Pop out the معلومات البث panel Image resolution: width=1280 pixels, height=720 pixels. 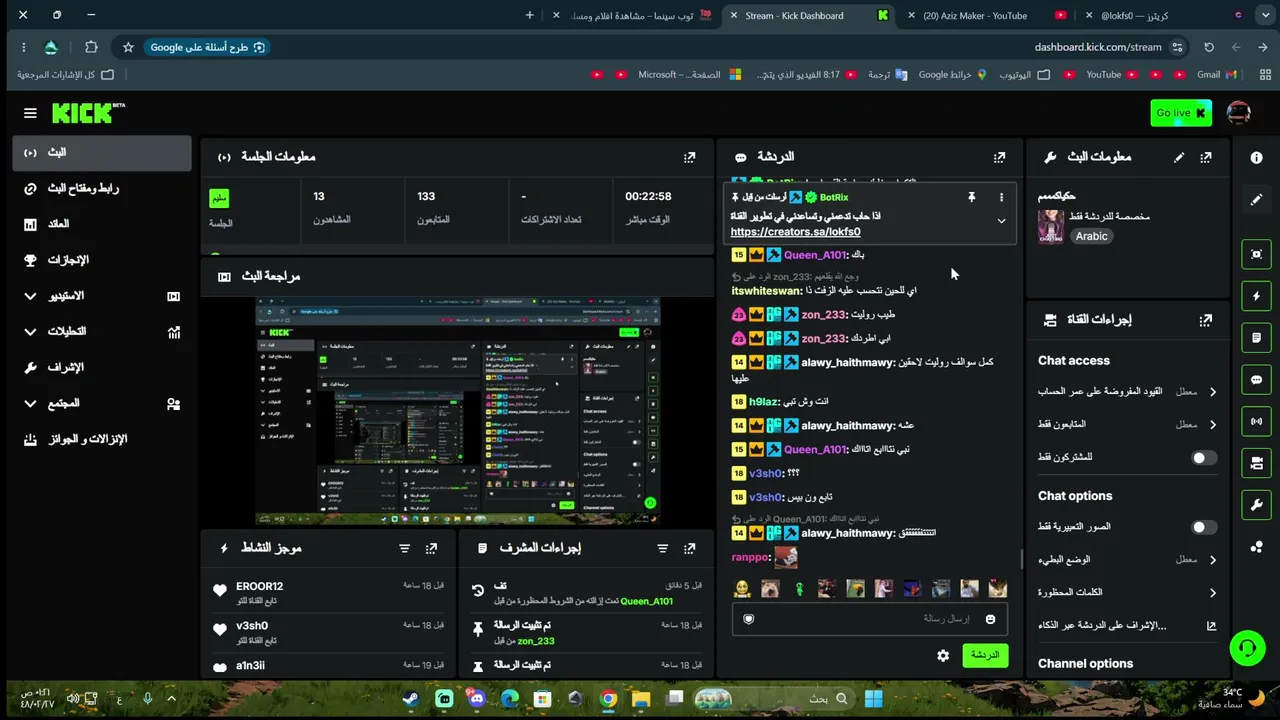[1205, 157]
